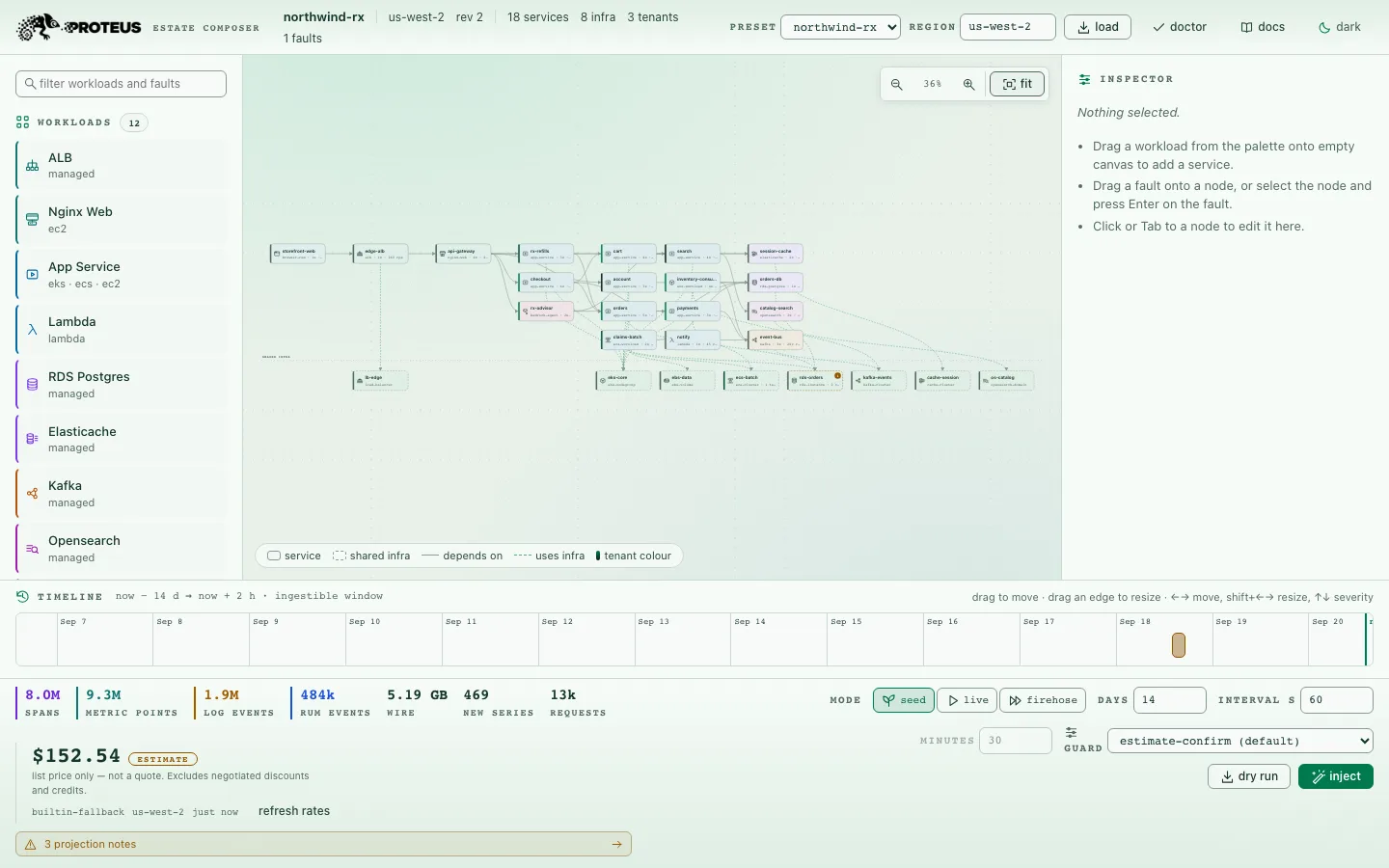This screenshot has height=868, width=1389.
Task: Click the workloads count badge 12
Action: tap(134, 122)
